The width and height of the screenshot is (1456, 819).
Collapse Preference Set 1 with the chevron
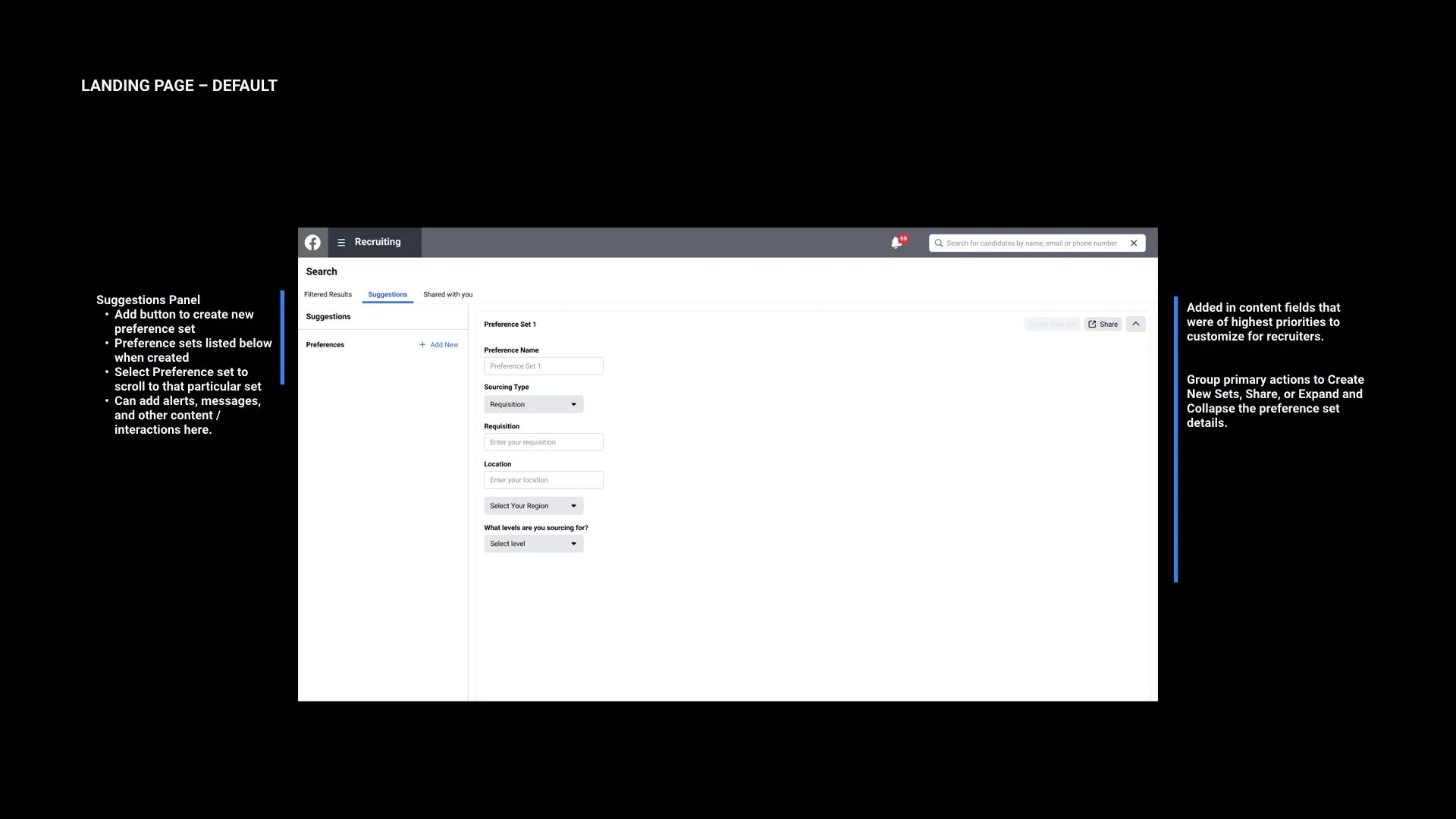click(x=1135, y=324)
